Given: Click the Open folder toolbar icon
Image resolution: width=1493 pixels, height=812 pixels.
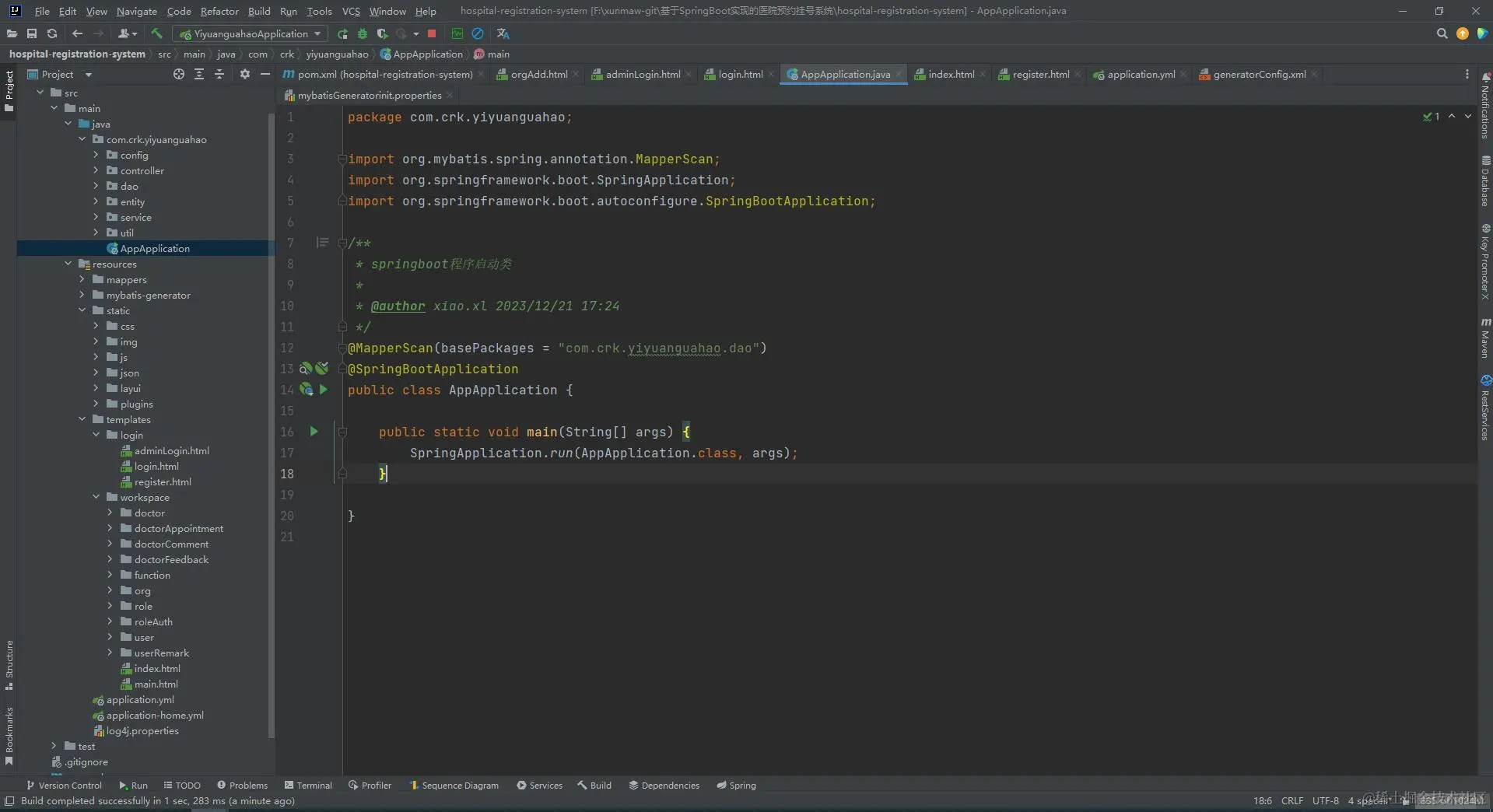Looking at the screenshot, I should [x=12, y=33].
